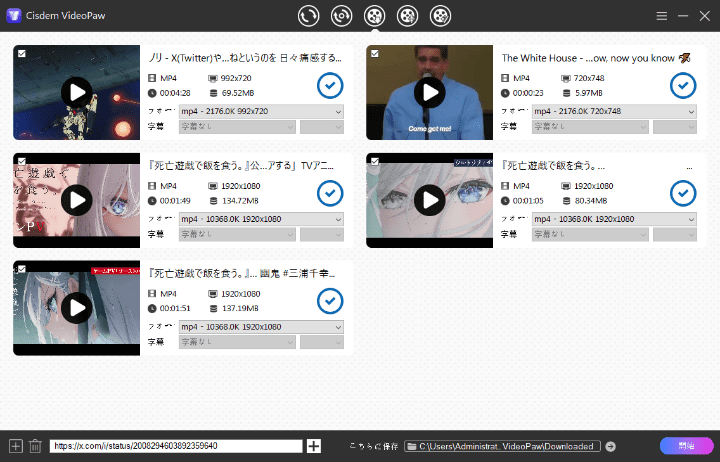This screenshot has width=720, height=462.
Task: Select the active download film reel tab
Action: 375,16
